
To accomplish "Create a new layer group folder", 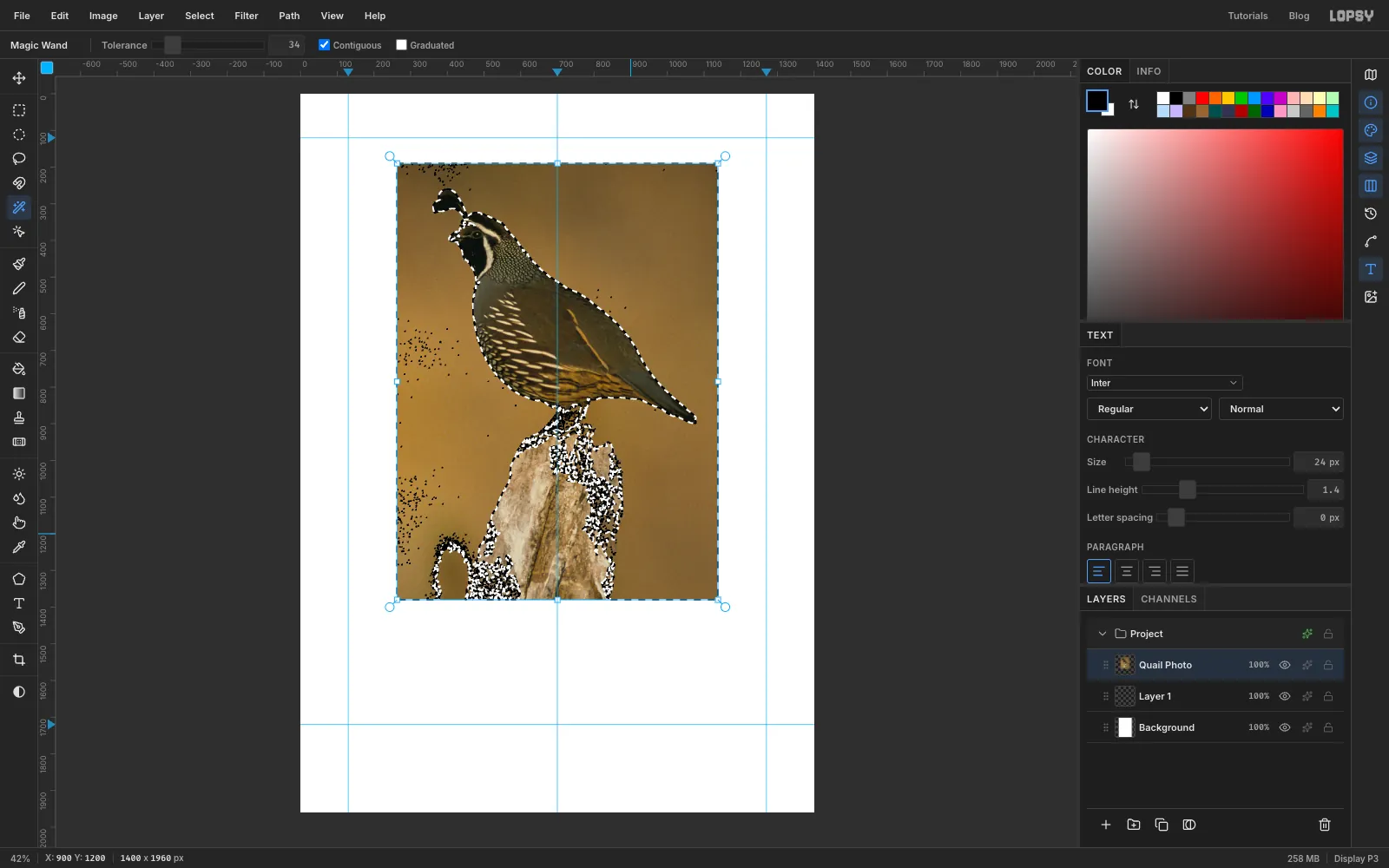I will (1134, 825).
